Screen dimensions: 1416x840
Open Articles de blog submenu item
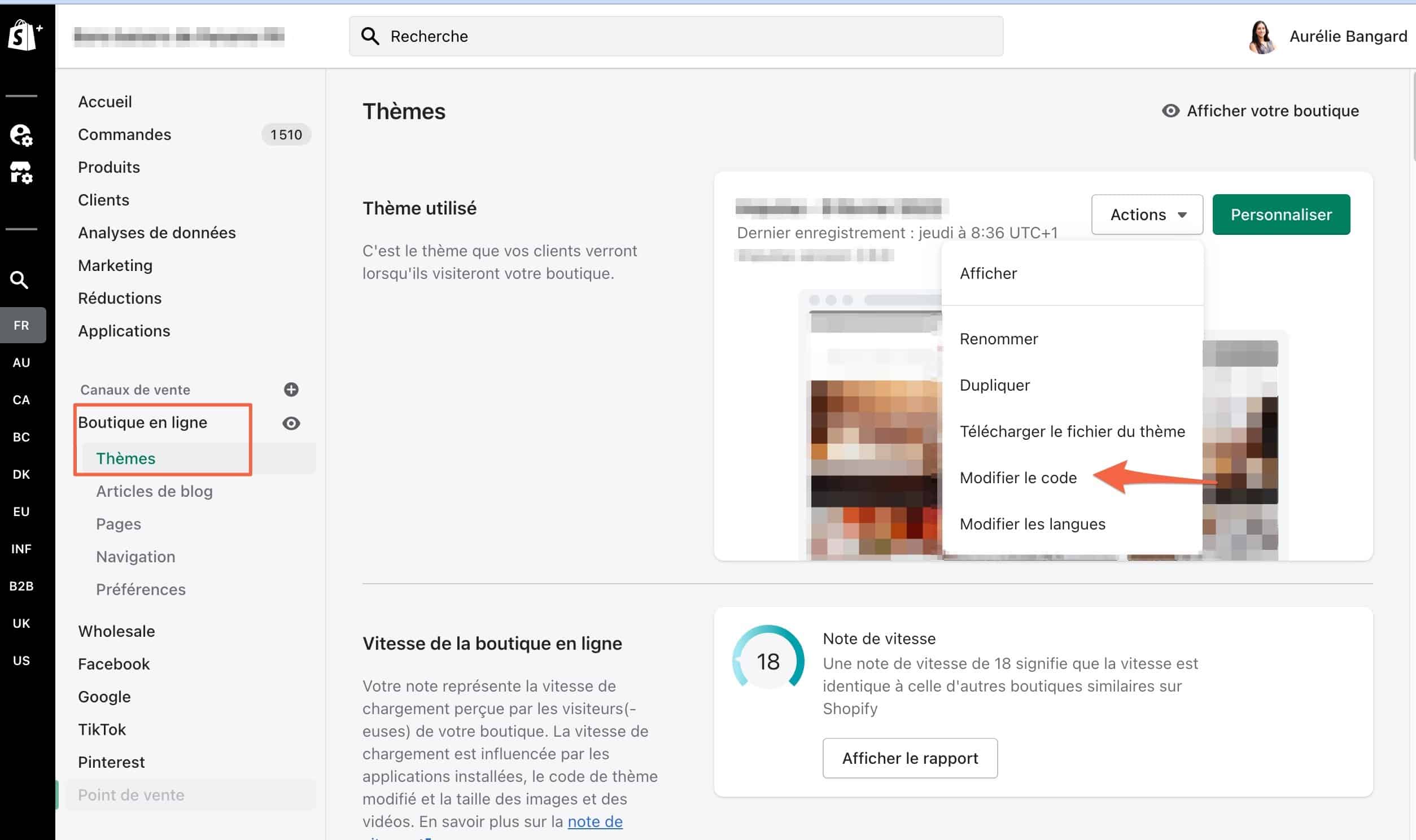coord(155,491)
